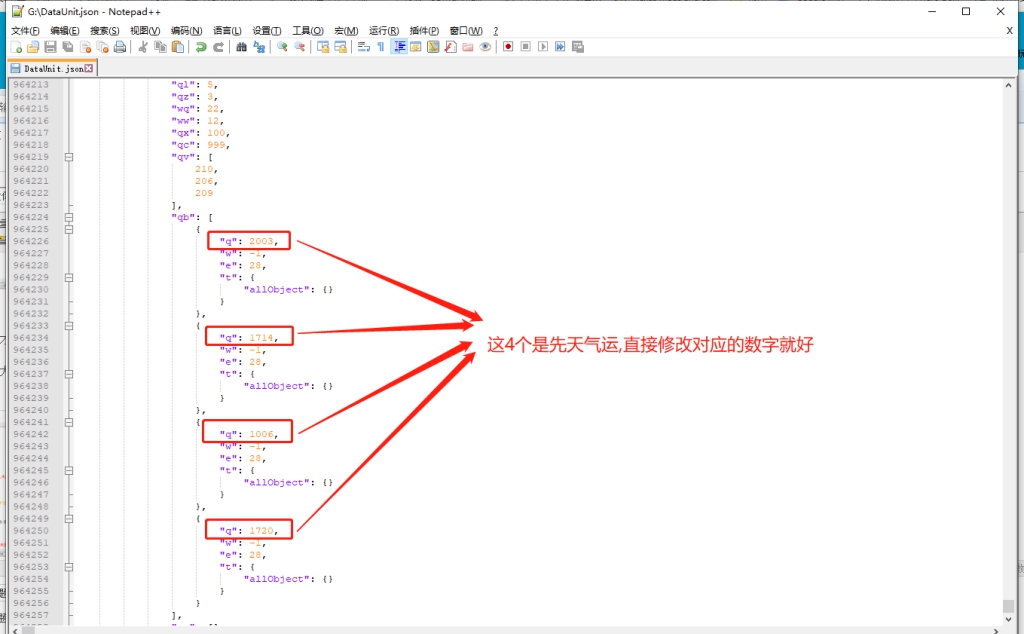
Task: Click the vertical scrollbar up arrow
Action: point(1008,86)
